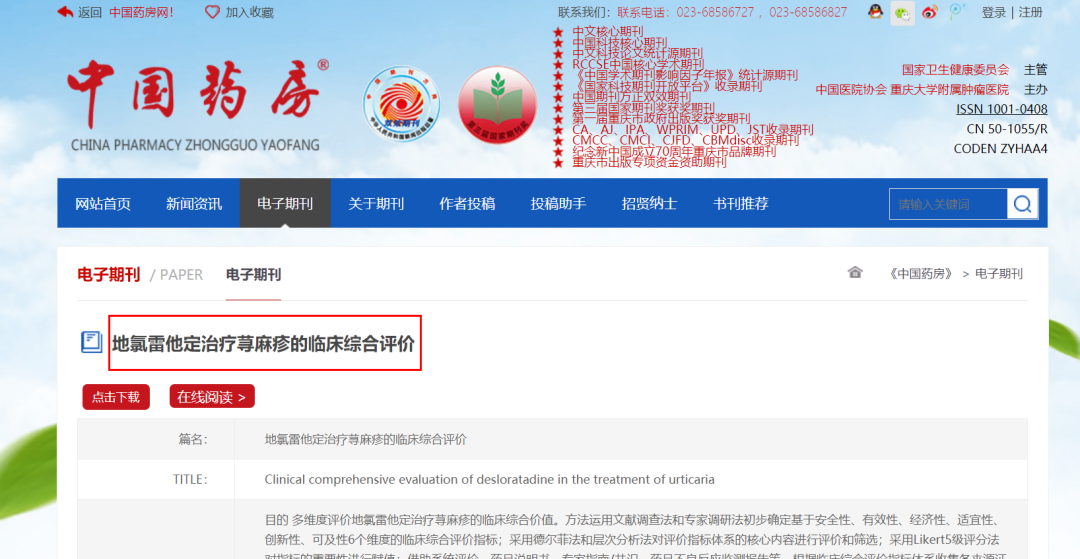Click the 注册 register link
This screenshot has height=559, width=1080.
click(x=1030, y=12)
